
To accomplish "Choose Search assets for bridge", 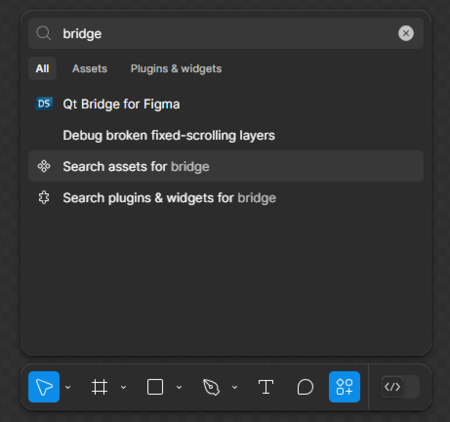I will [226, 166].
